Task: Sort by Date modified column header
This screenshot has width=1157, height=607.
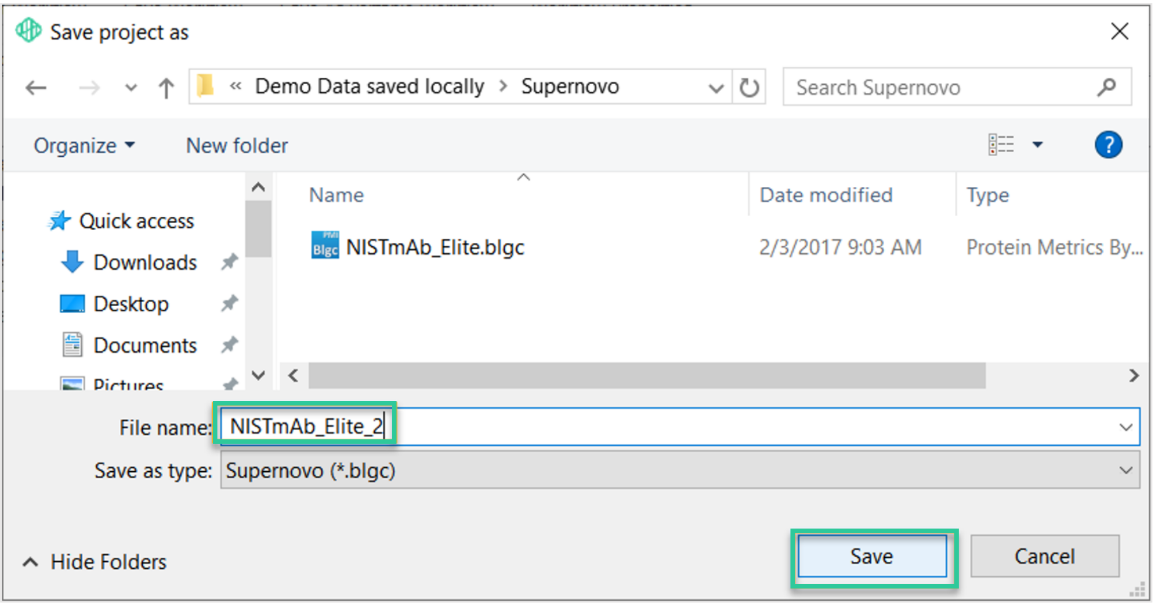Action: (x=826, y=195)
